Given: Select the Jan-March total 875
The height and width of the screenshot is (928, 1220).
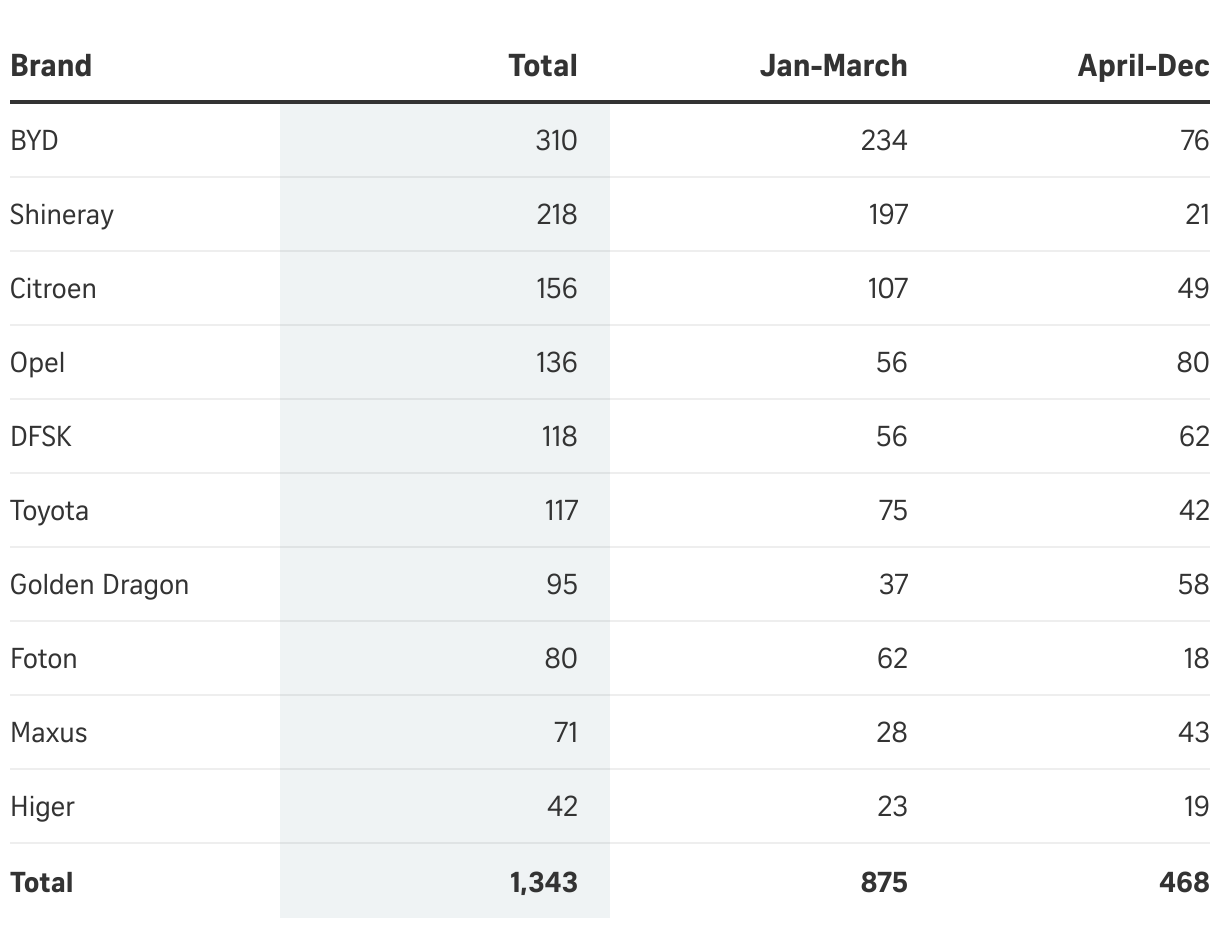Looking at the screenshot, I should click(883, 882).
